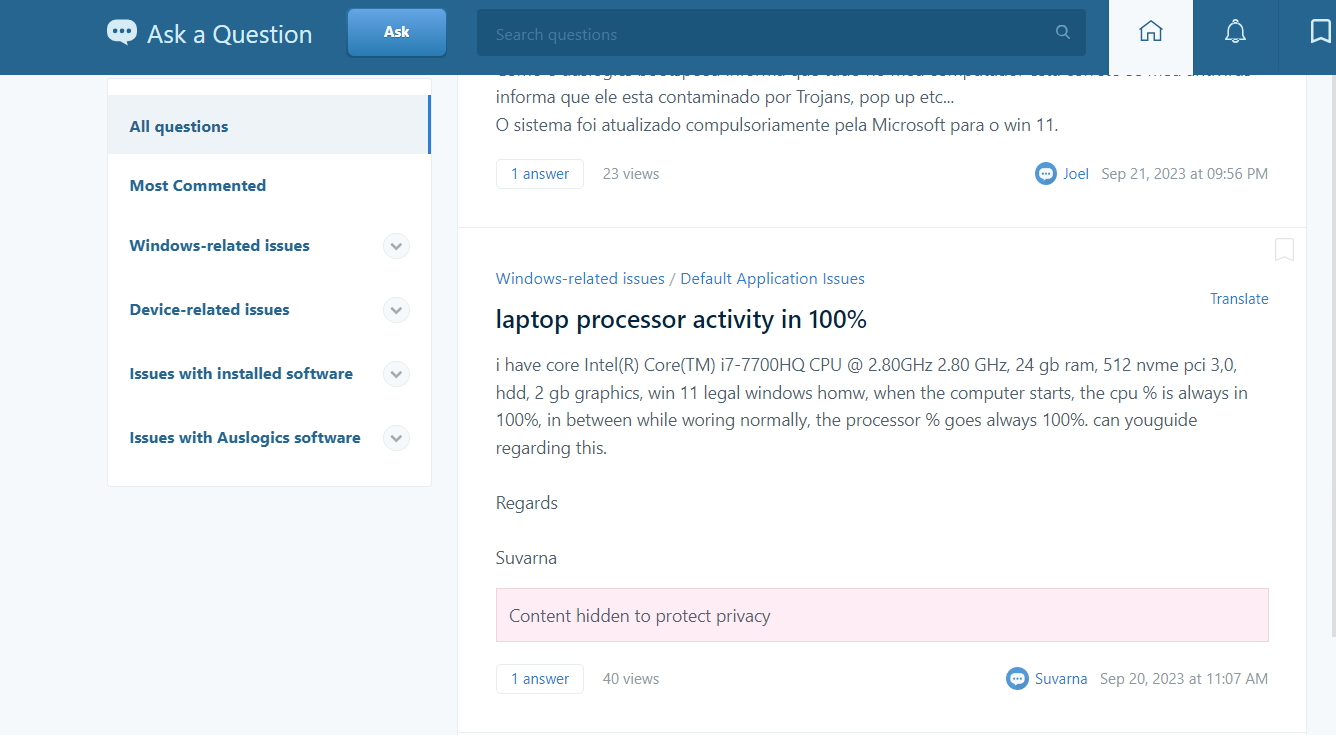Open Joel's profile name link
The image size is (1336, 735).
[x=1076, y=174]
